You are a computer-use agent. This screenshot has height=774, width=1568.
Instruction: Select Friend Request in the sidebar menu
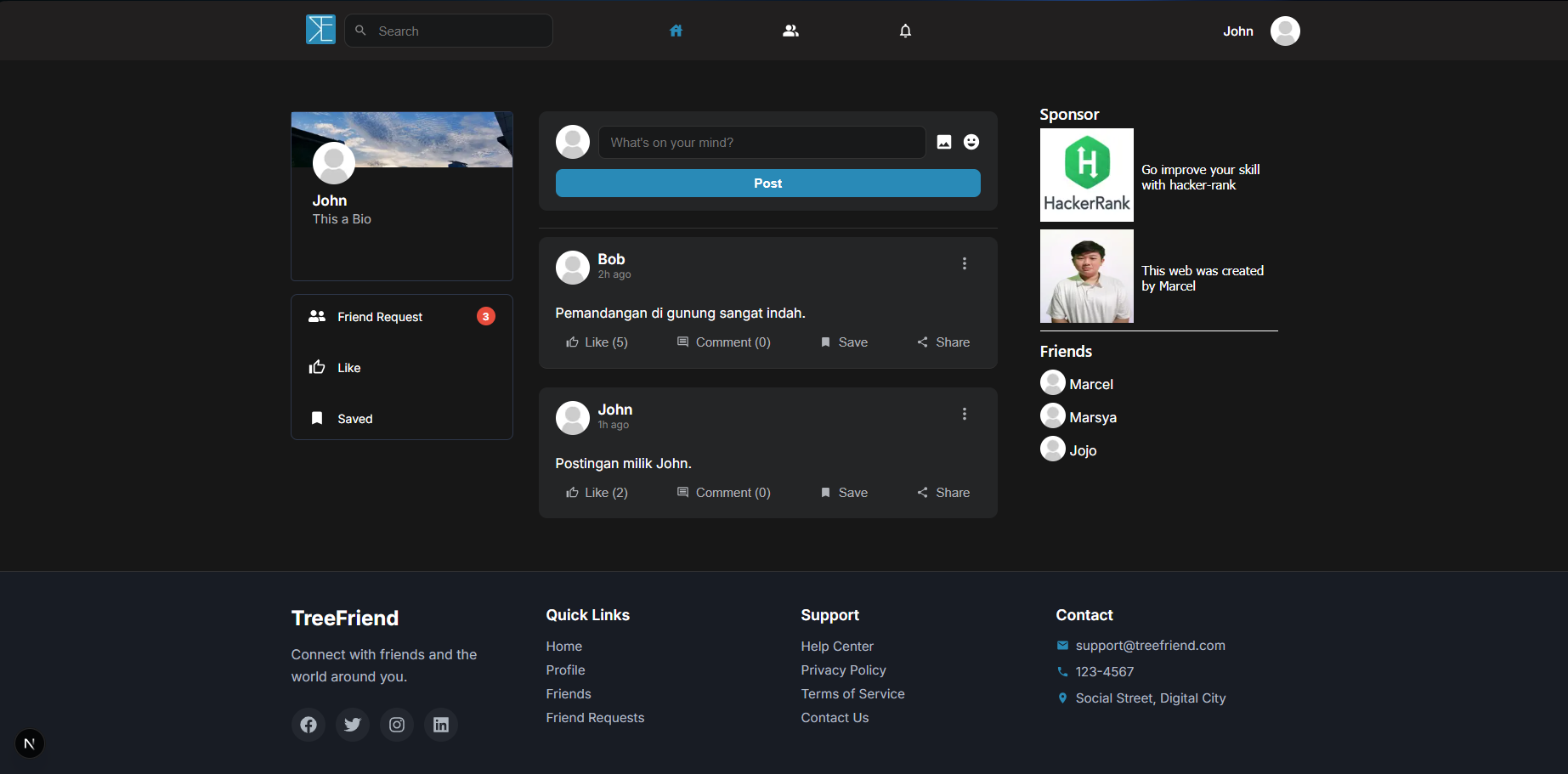click(380, 317)
